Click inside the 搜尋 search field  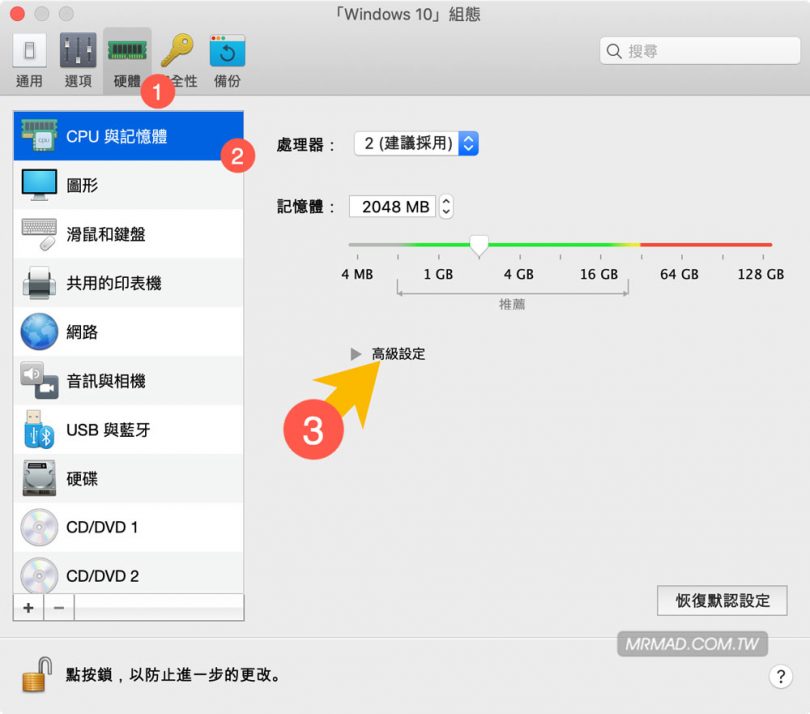(700, 50)
